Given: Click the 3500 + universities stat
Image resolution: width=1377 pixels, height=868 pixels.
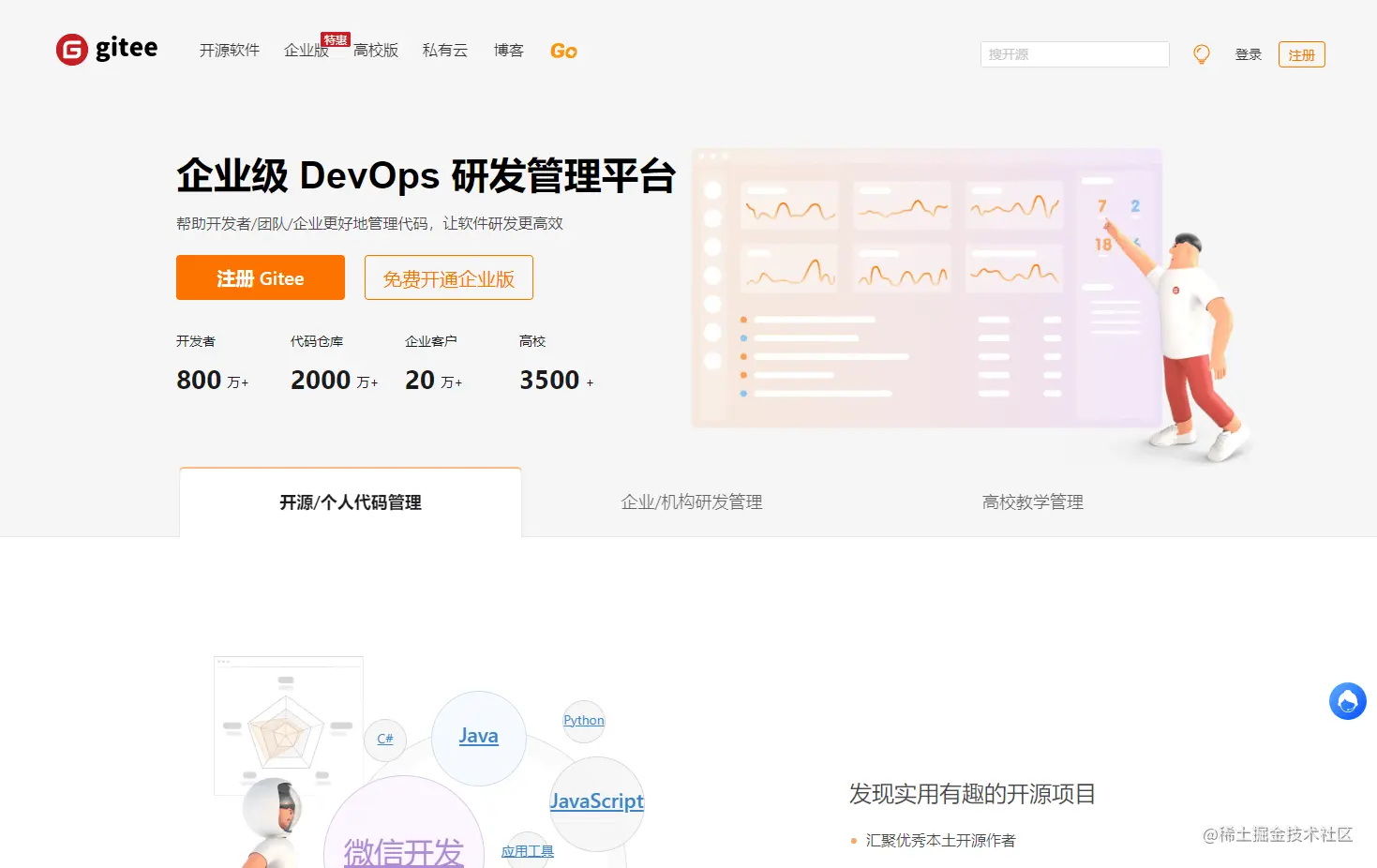Looking at the screenshot, I should click(557, 380).
